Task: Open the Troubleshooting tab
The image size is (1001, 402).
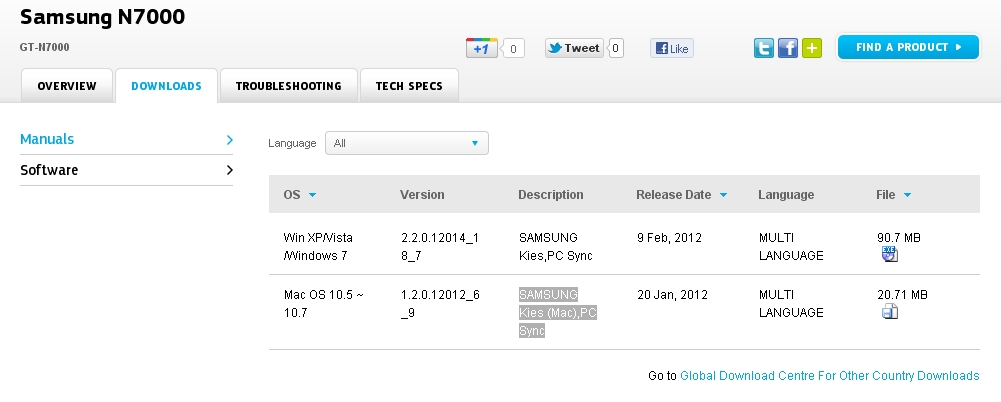Action: tap(289, 86)
